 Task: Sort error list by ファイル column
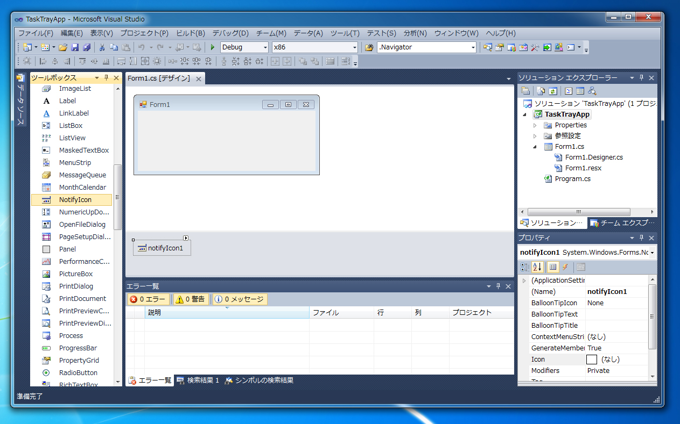tap(342, 313)
